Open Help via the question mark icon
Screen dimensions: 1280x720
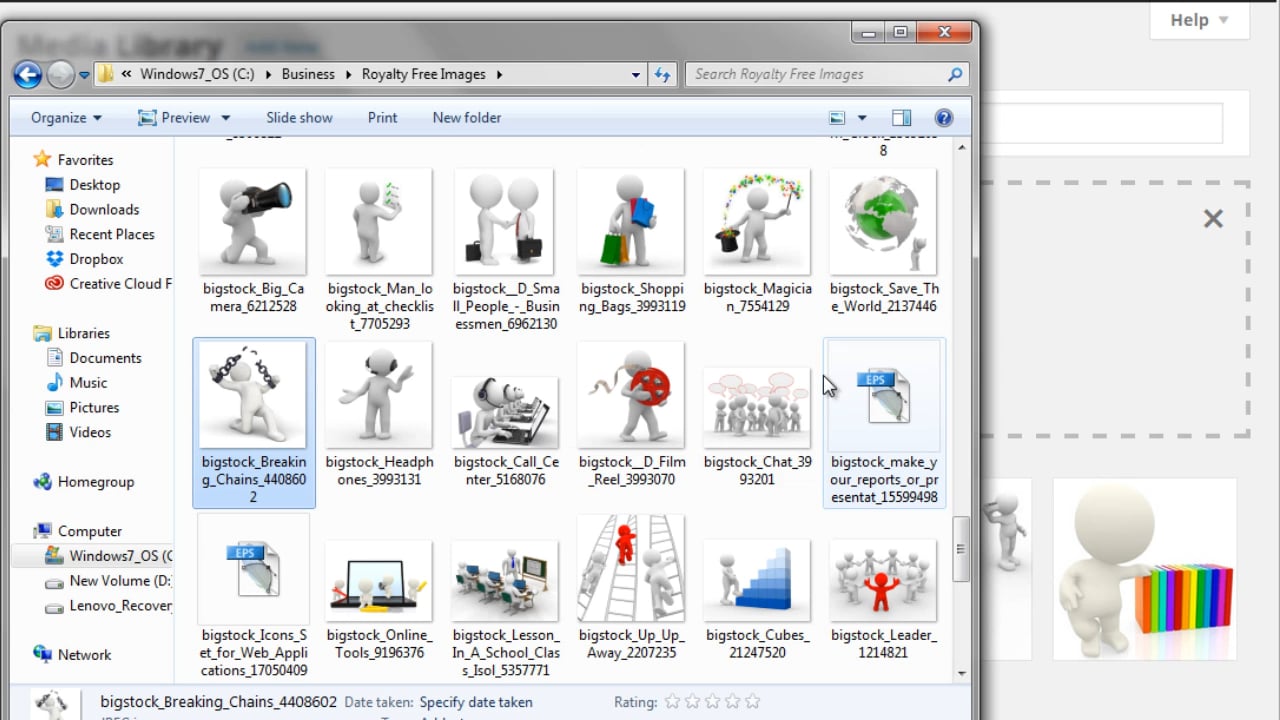point(943,117)
